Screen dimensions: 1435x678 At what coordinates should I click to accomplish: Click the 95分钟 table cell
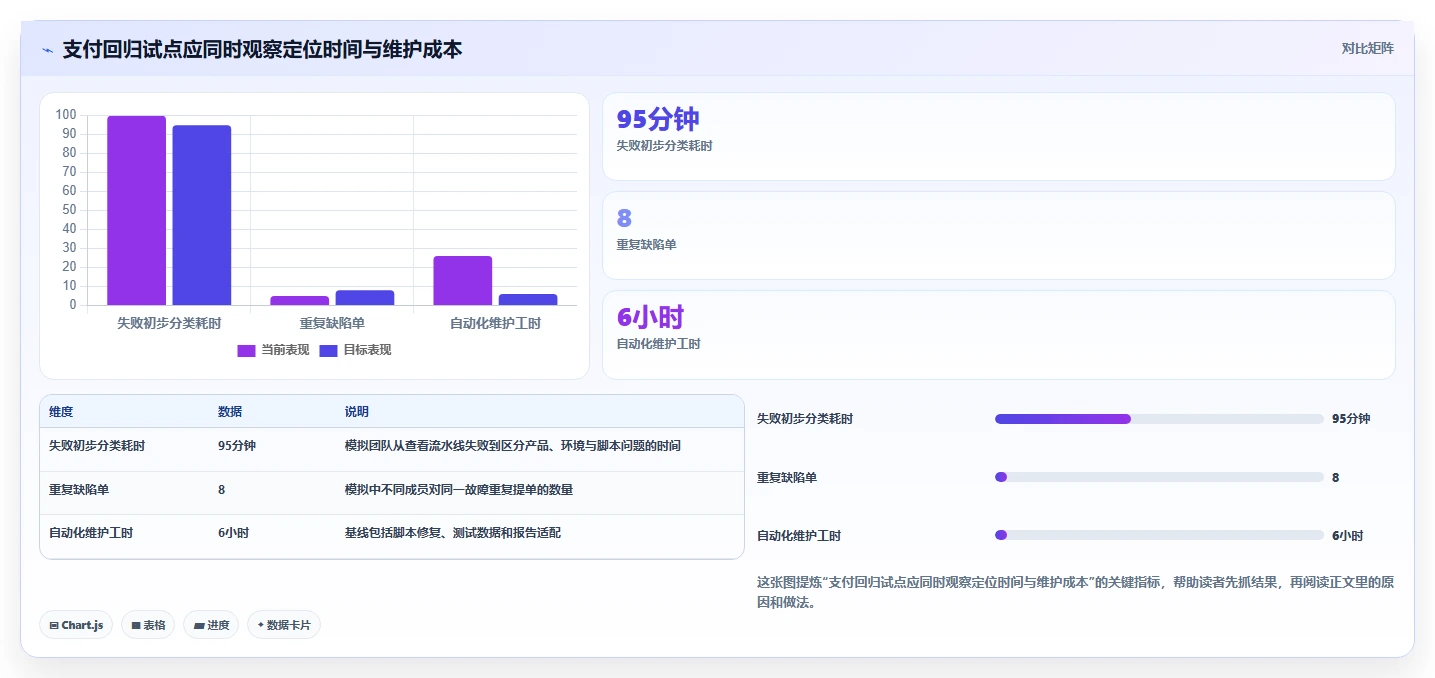tap(237, 446)
